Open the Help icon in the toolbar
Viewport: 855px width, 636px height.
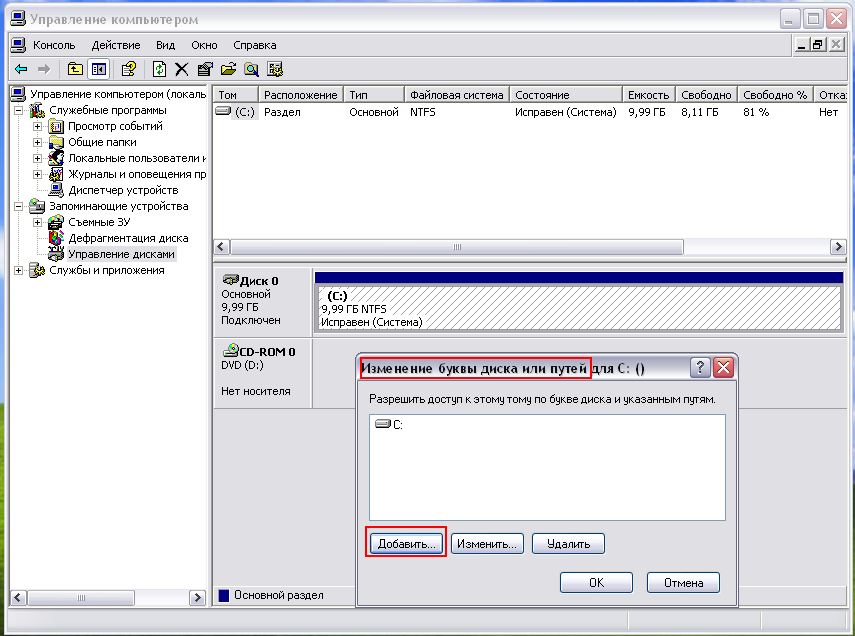pos(129,69)
